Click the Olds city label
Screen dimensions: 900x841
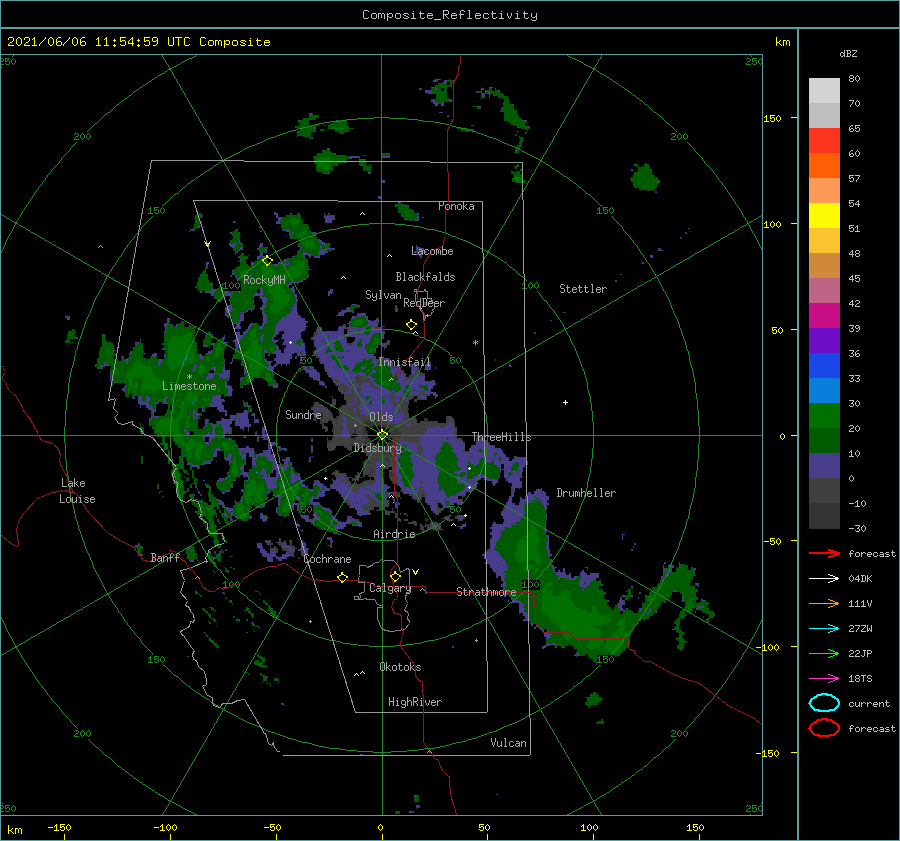[381, 417]
